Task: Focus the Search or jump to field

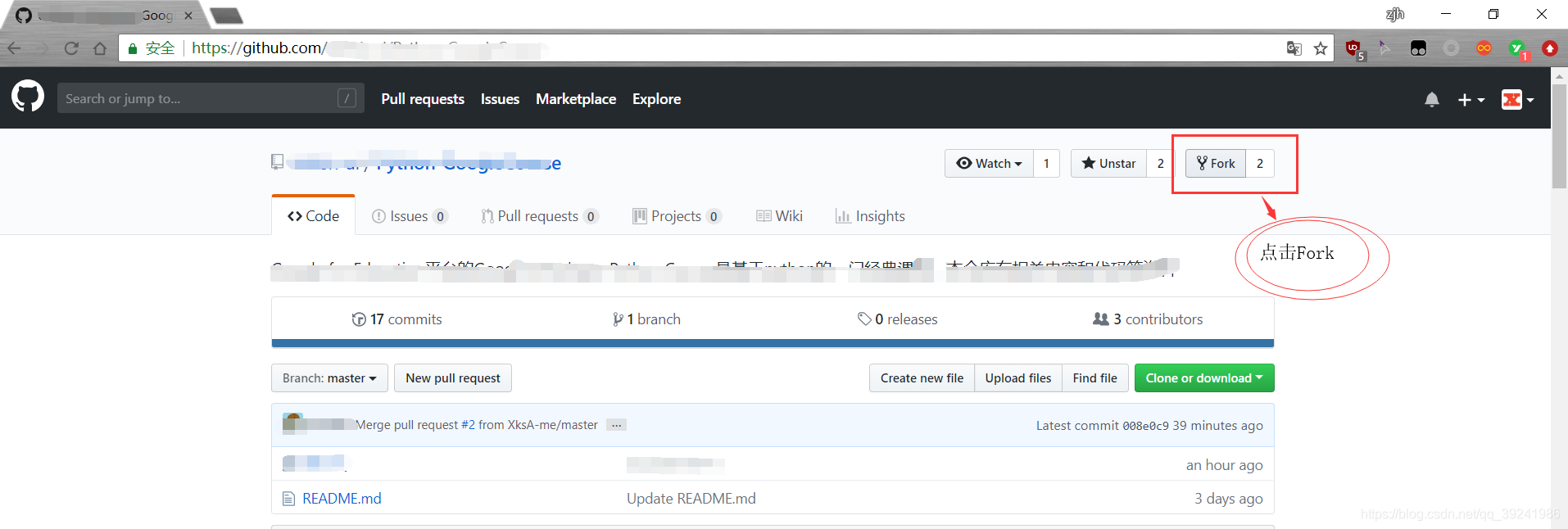Action: [211, 98]
